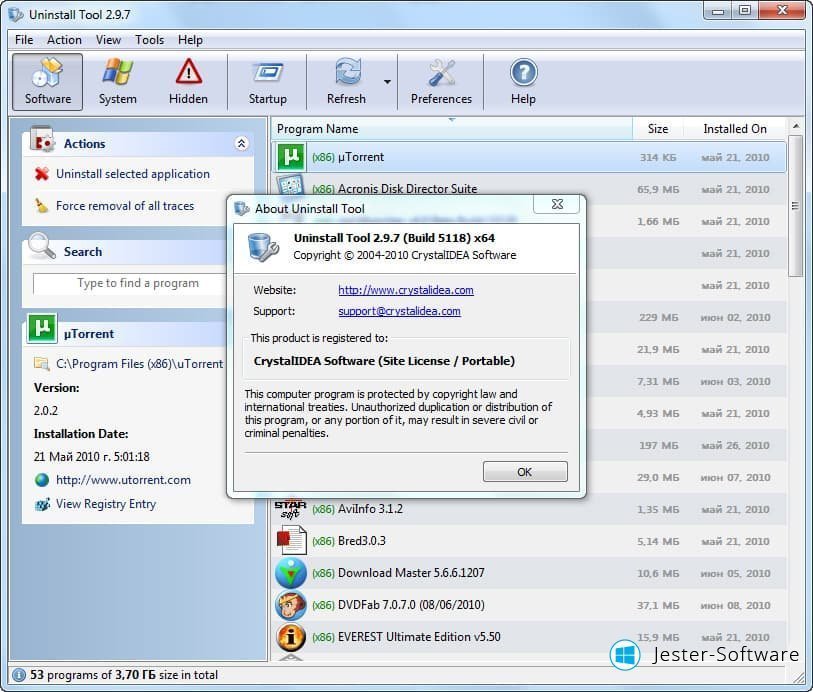
Task: Click the Refresh toolbar icon
Action: tap(346, 81)
